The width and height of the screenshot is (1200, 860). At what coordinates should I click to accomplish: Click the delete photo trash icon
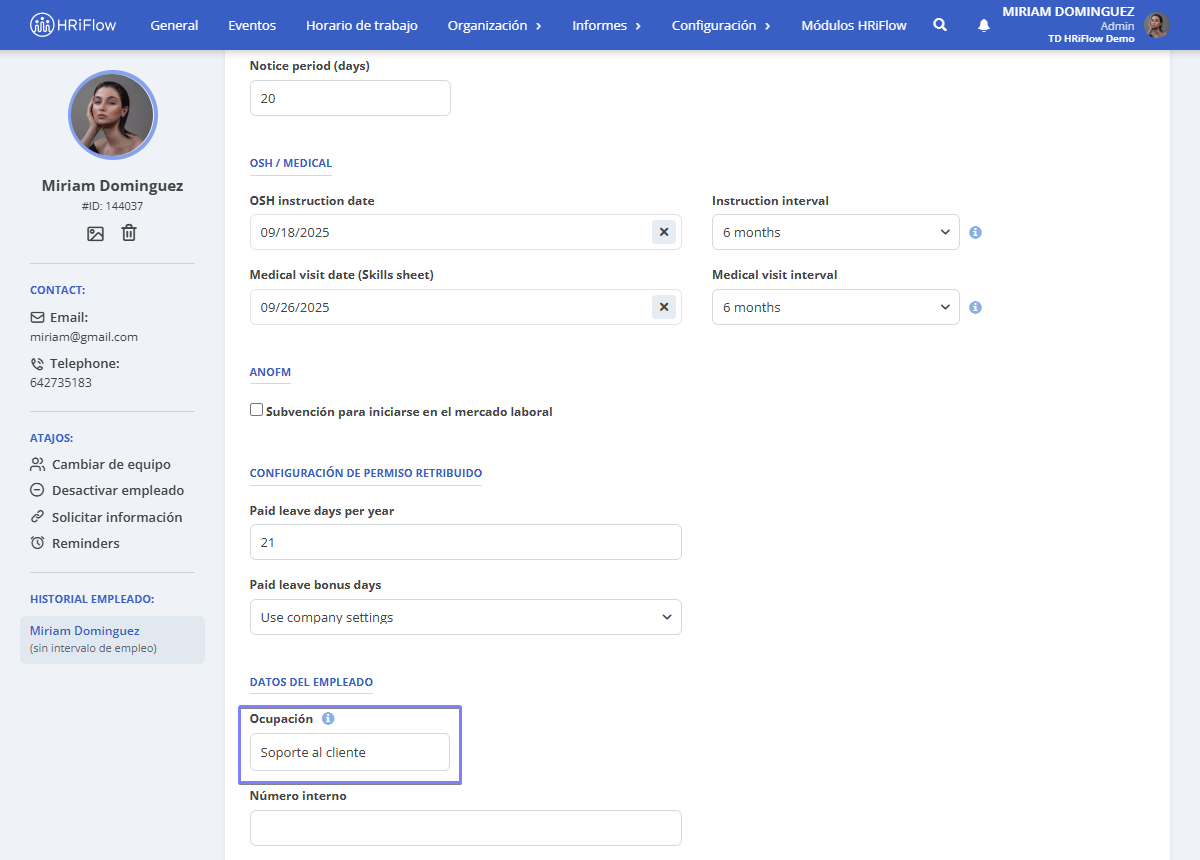[x=129, y=233]
